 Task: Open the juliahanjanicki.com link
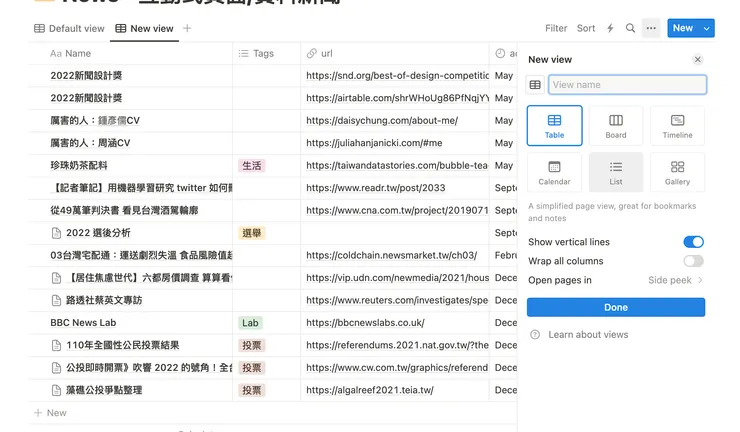[x=374, y=143]
